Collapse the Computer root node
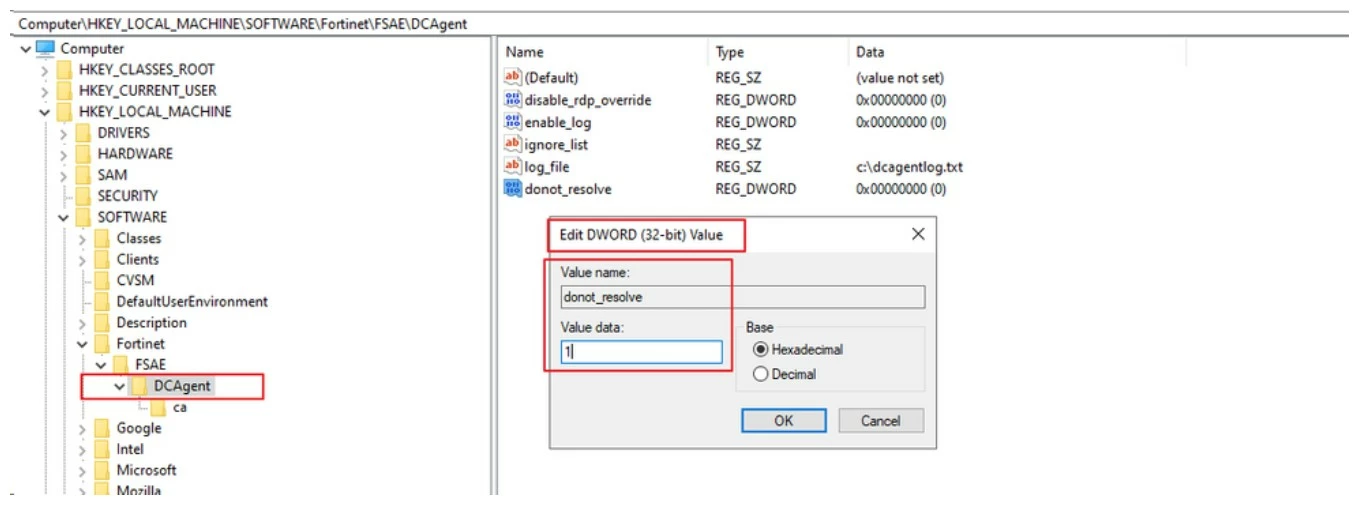Viewport: 1366px width, 507px height. click(x=25, y=49)
